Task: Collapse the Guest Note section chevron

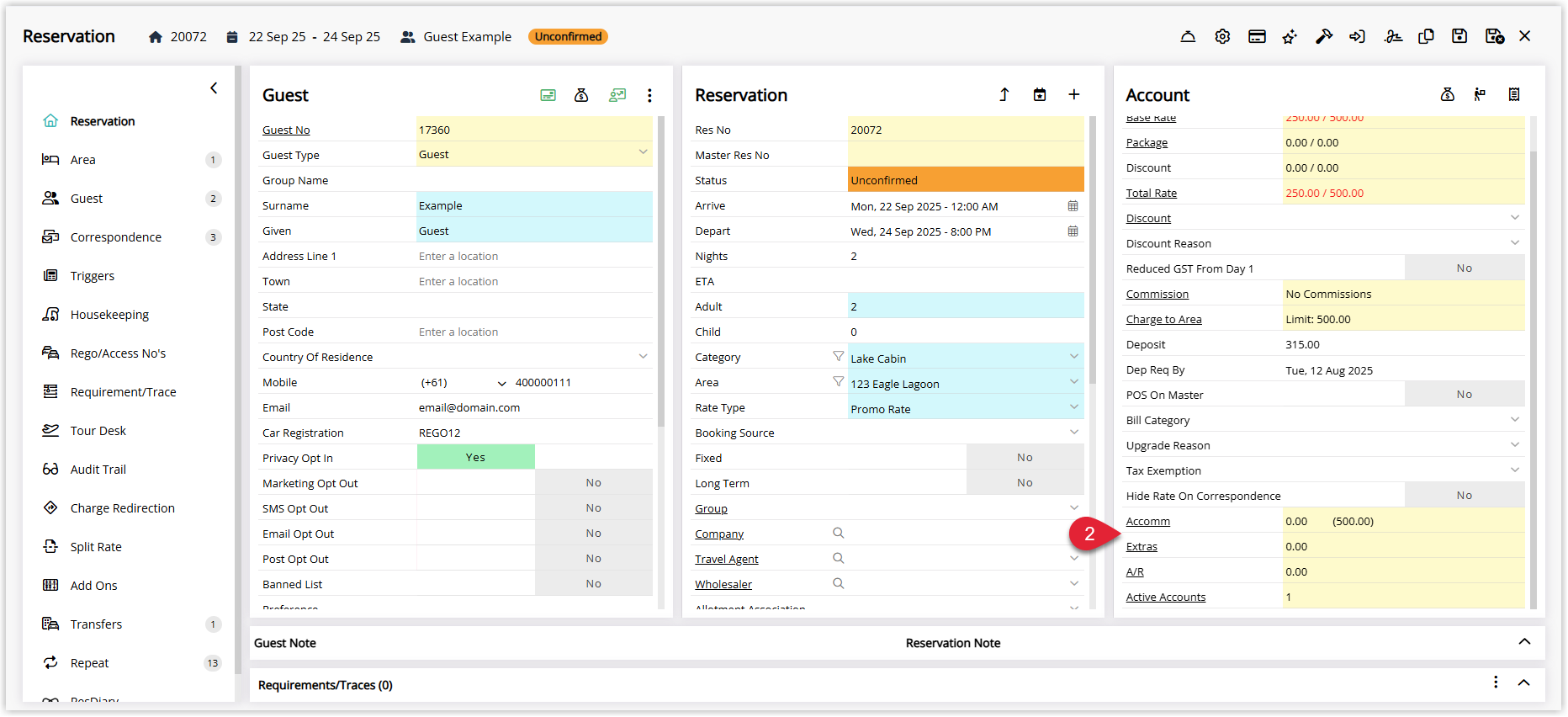Action: (x=1524, y=642)
